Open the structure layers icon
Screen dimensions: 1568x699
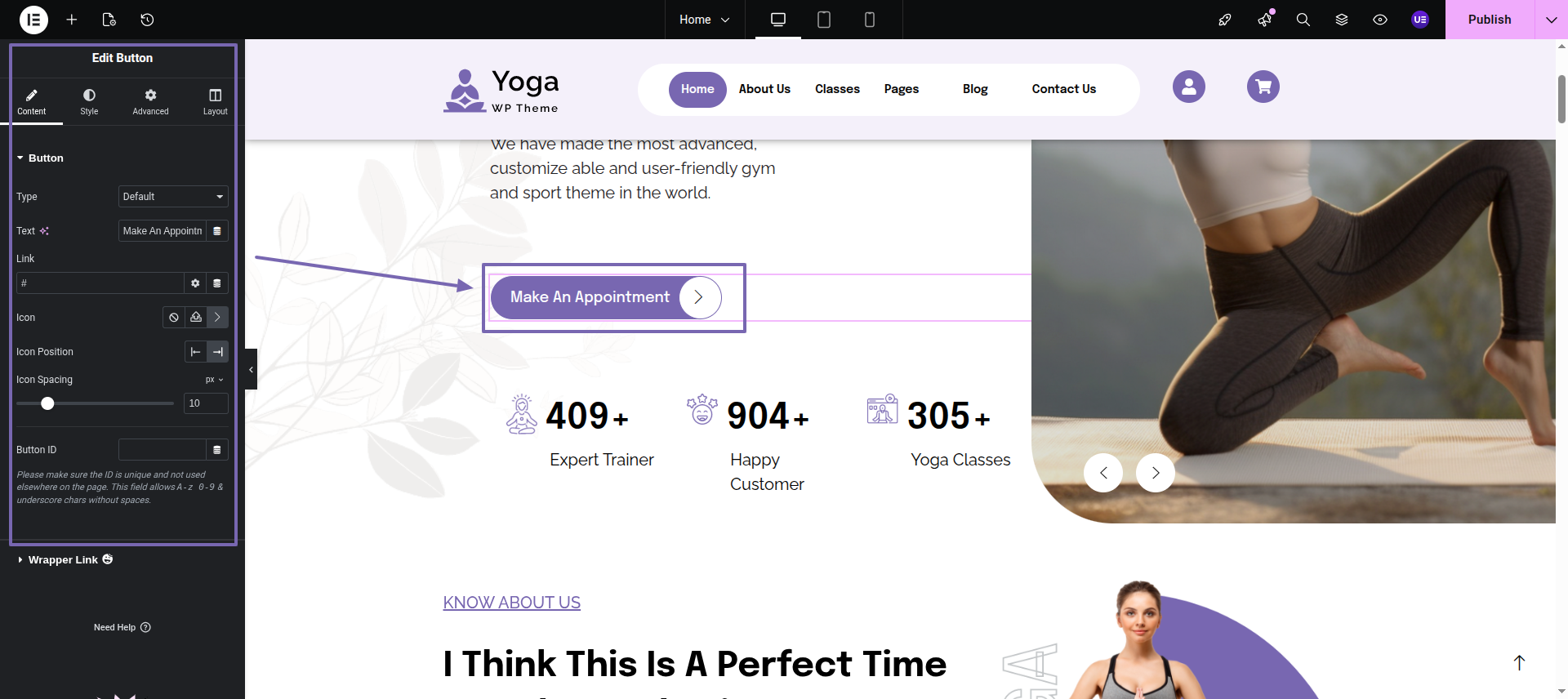pyautogui.click(x=1342, y=20)
